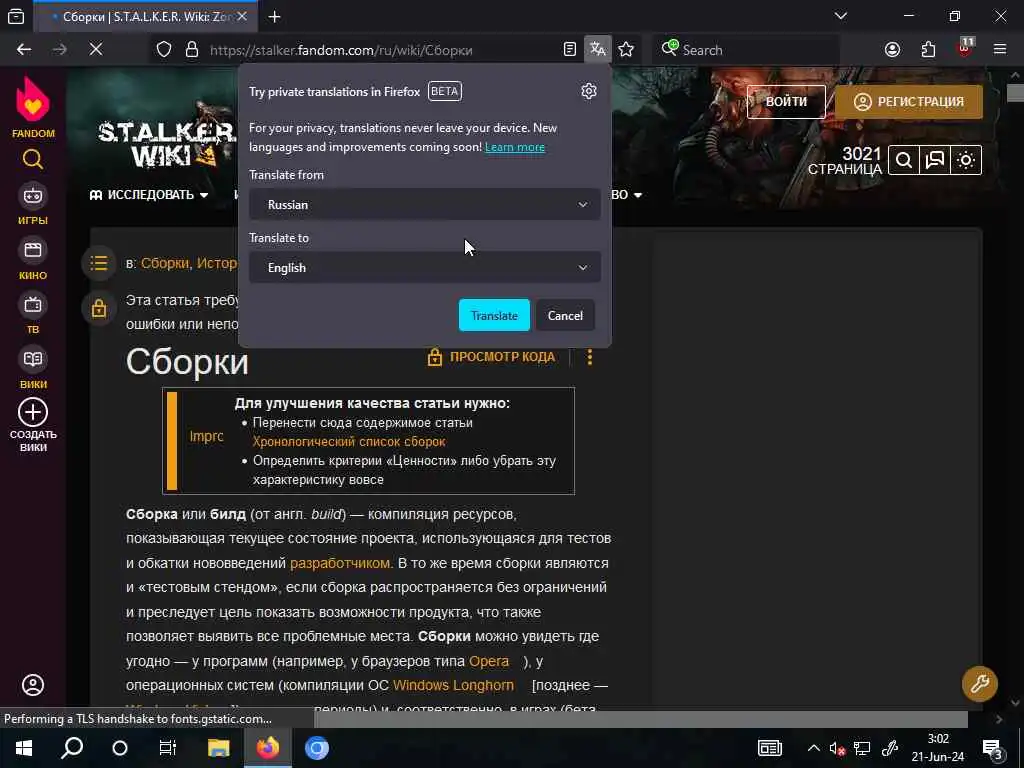Open more page actions menu
Image resolution: width=1024 pixels, height=768 pixels.
[589, 357]
